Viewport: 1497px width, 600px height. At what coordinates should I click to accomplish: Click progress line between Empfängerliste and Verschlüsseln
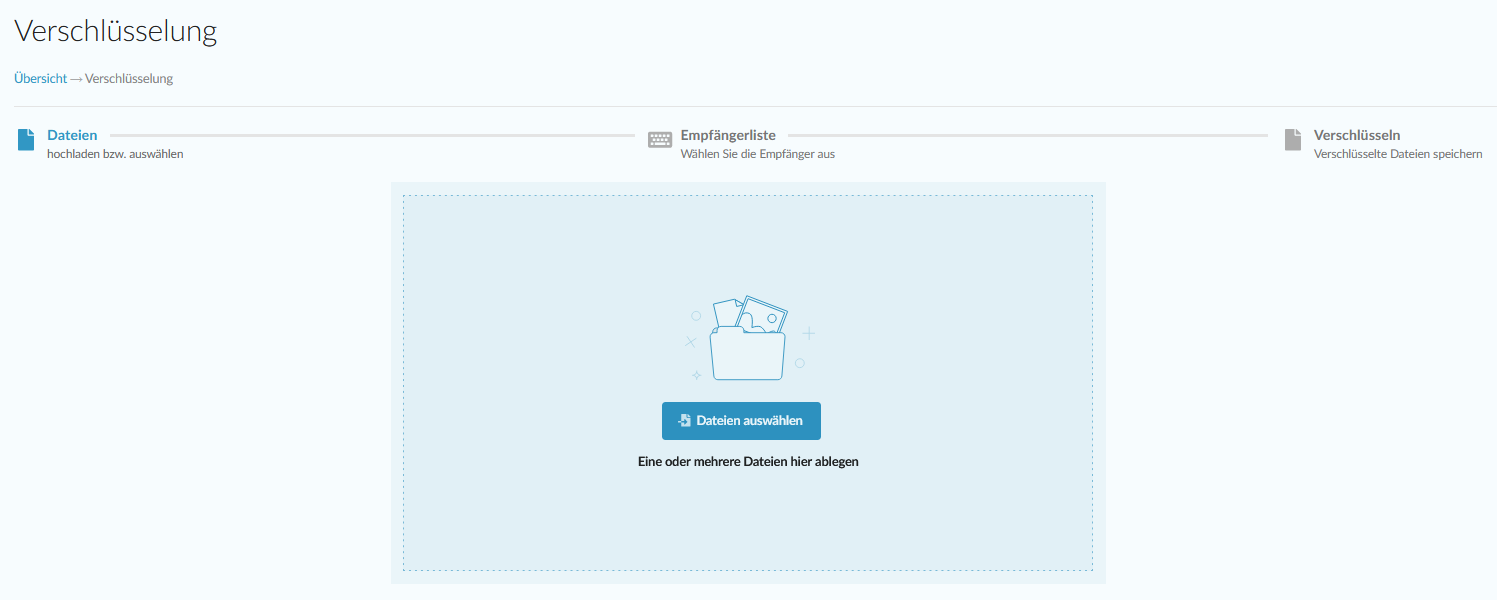click(1028, 135)
